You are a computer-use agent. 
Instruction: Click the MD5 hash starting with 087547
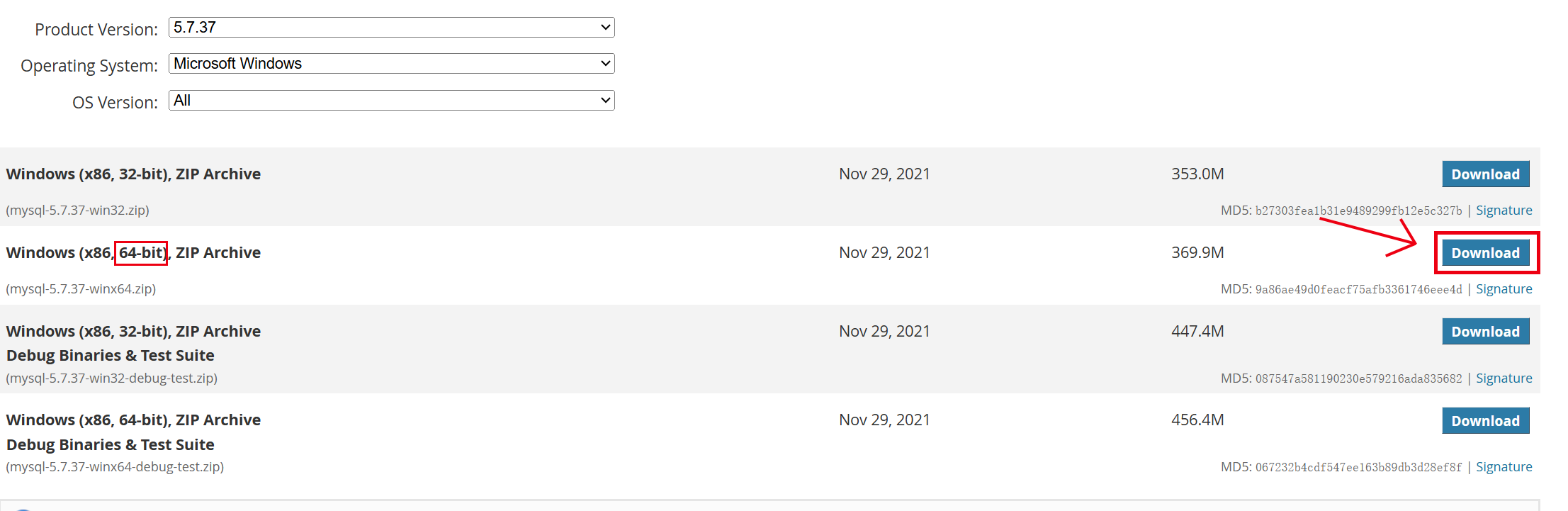tap(1358, 378)
